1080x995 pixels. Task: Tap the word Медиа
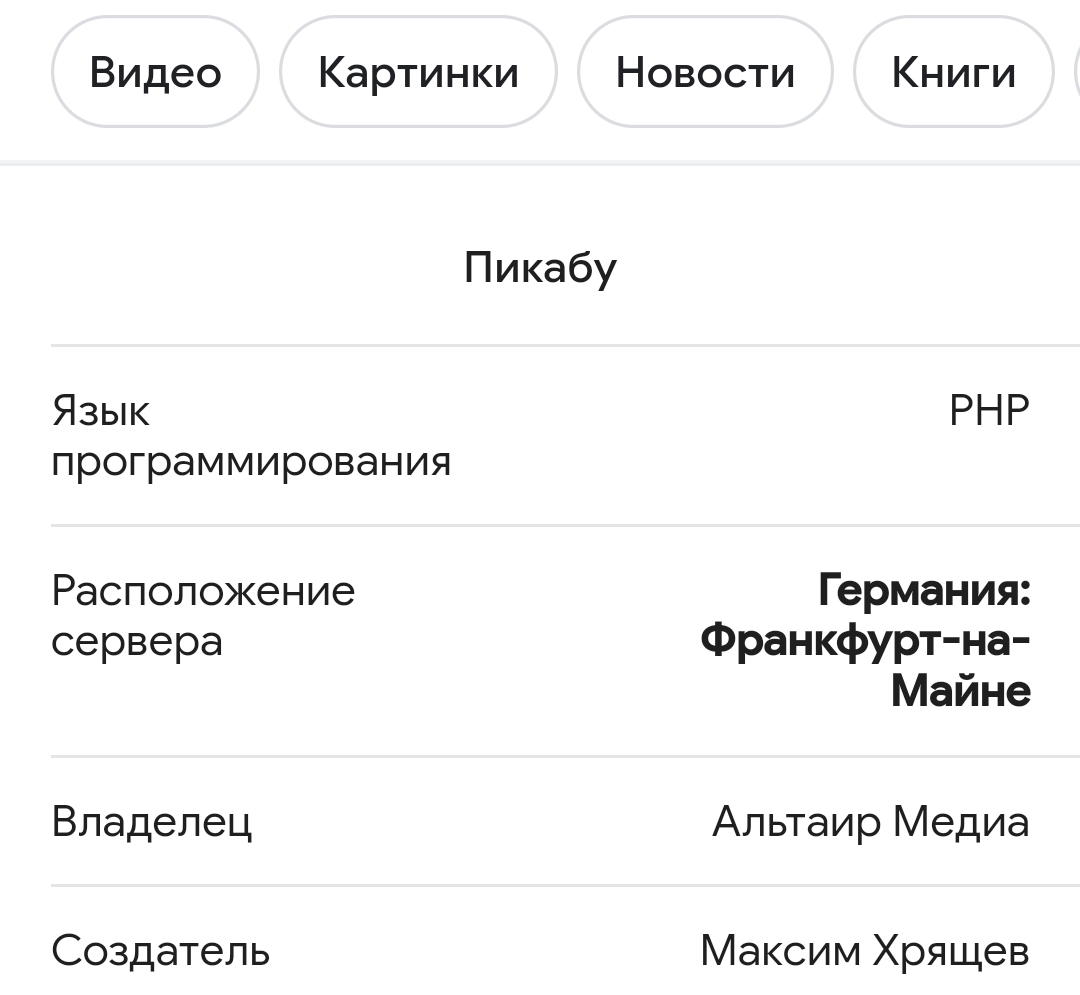(x=960, y=822)
